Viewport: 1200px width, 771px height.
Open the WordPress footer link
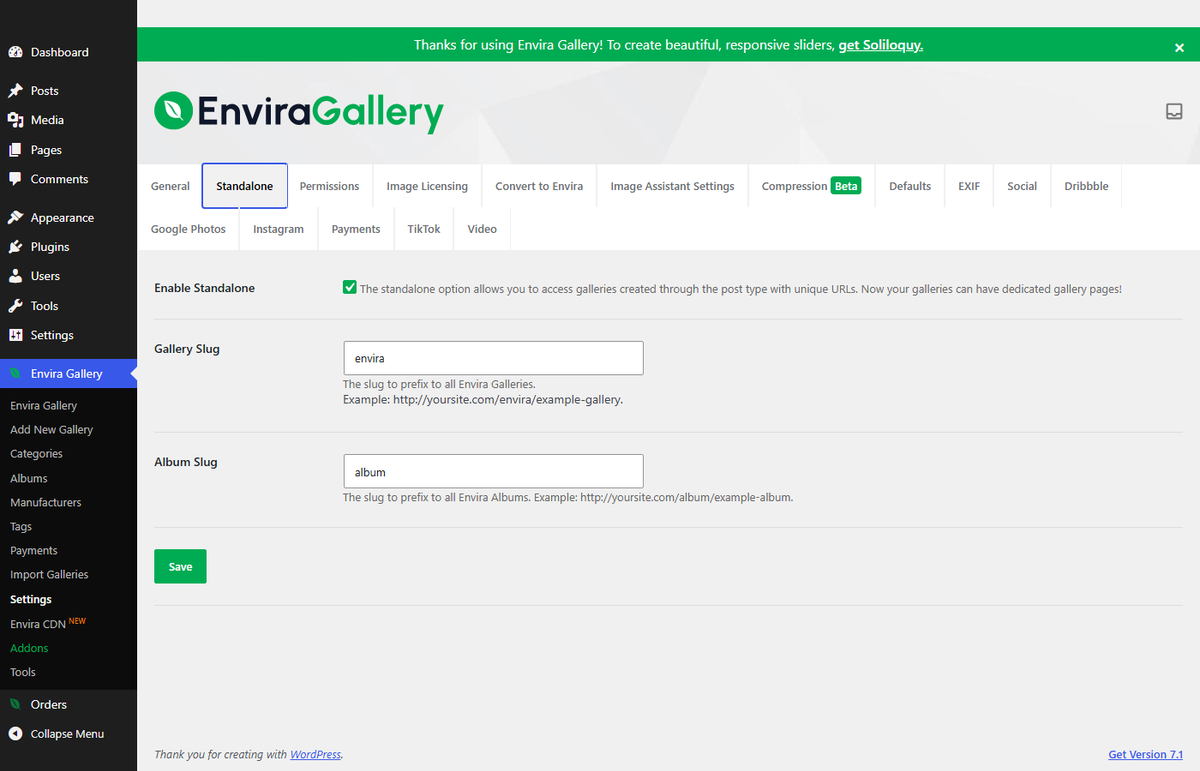pyautogui.click(x=316, y=754)
